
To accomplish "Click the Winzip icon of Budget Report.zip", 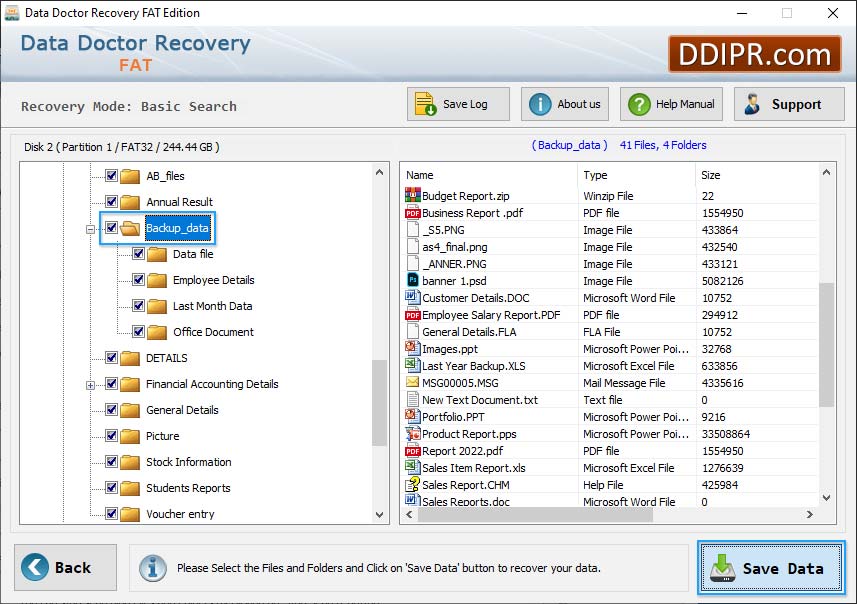I will coord(413,195).
